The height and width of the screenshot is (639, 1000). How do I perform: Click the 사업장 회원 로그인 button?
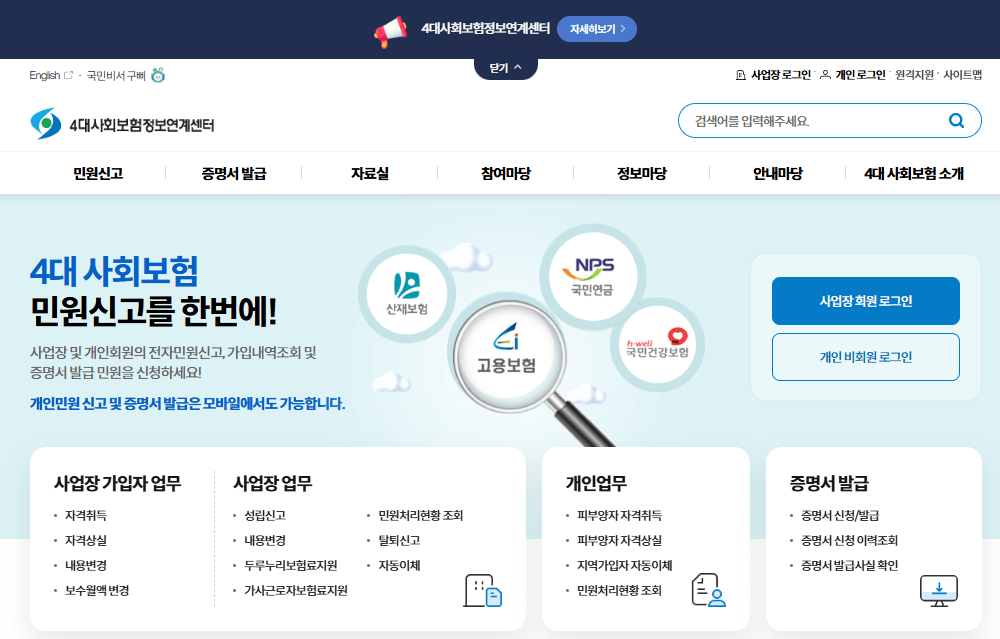[865, 301]
